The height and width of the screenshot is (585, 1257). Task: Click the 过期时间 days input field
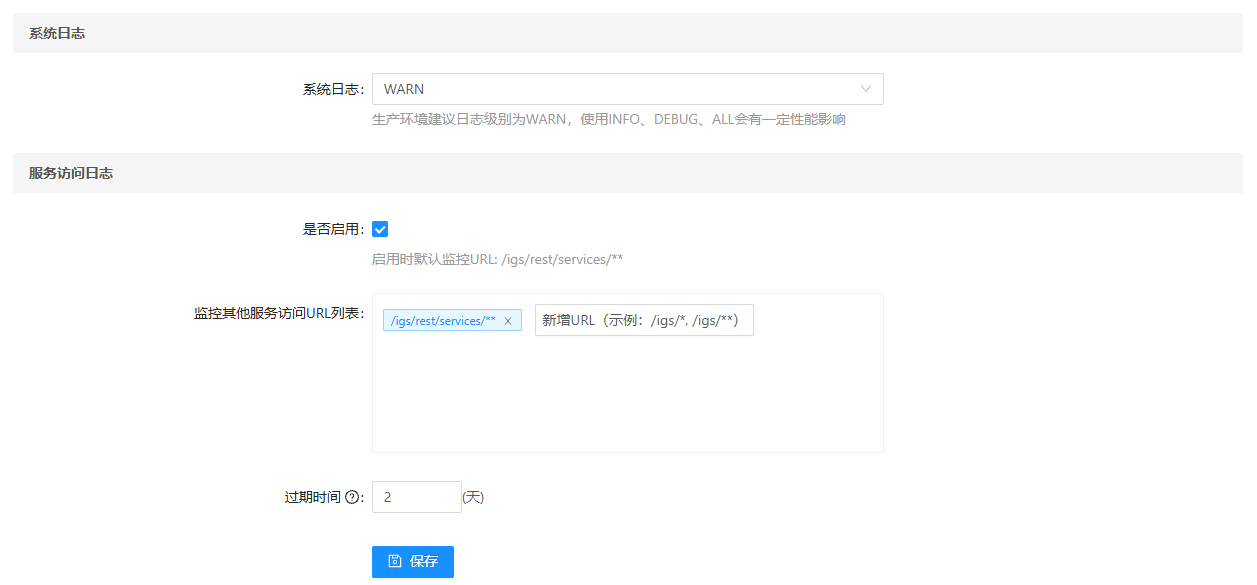click(416, 497)
